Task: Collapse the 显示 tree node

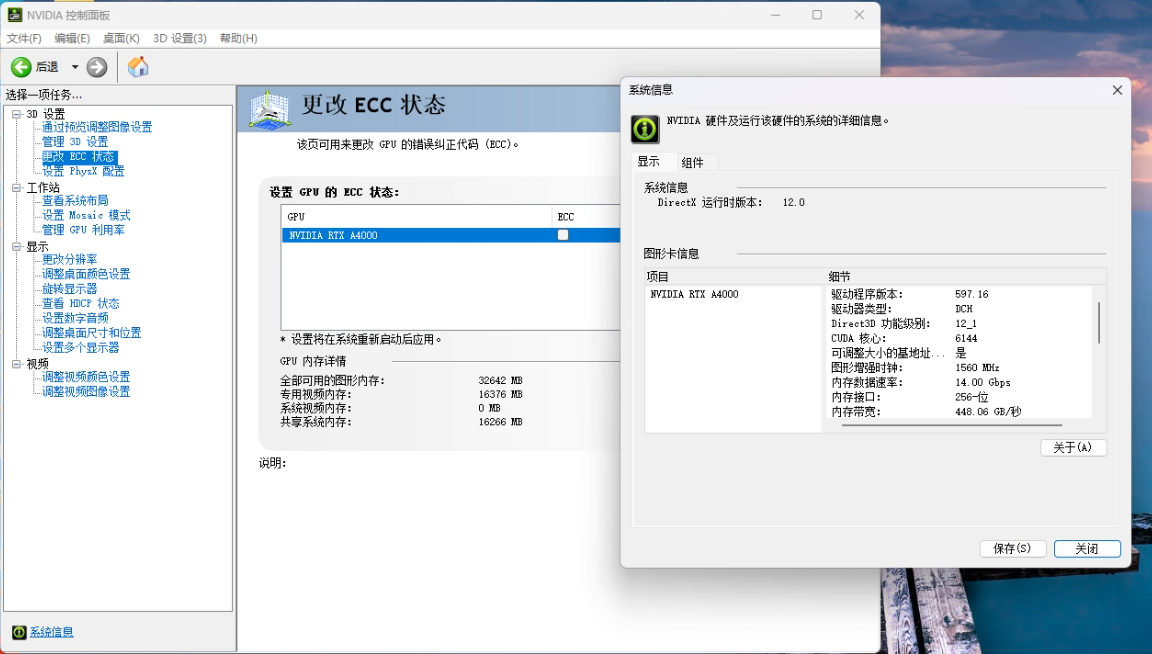Action: 16,247
